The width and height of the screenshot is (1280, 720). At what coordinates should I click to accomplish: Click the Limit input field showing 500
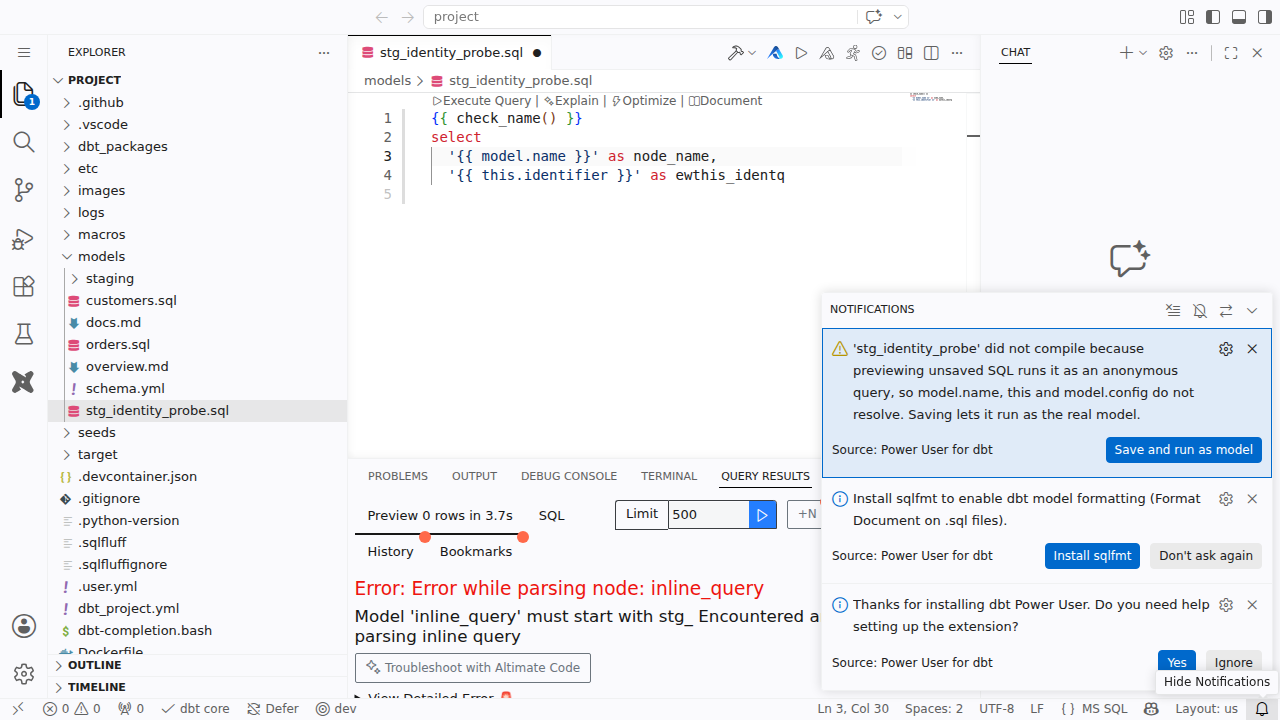pos(709,515)
